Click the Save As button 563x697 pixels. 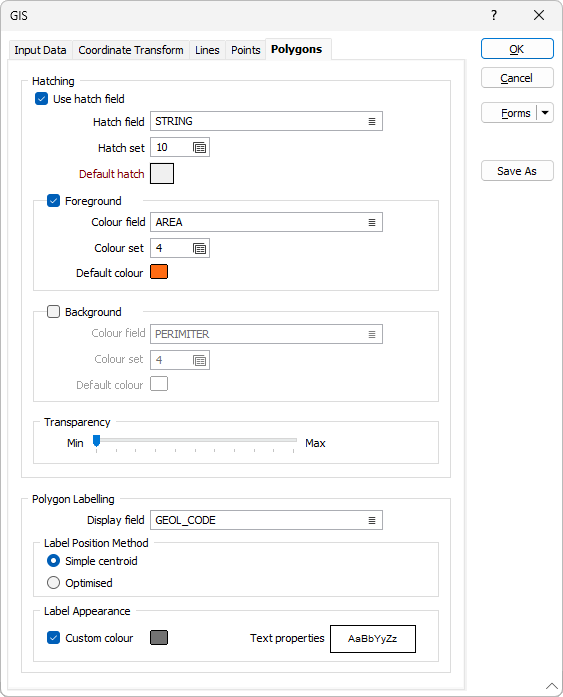click(517, 171)
